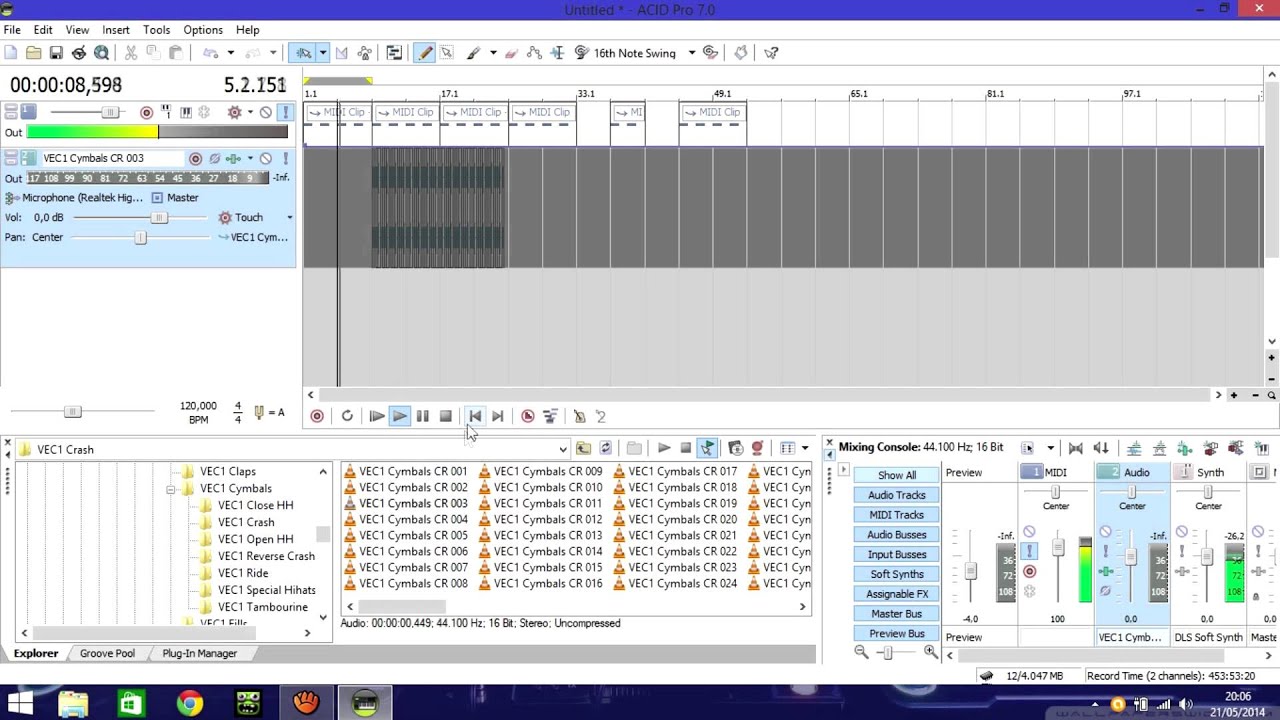Click the Cut scissors toolbar icon
1280x720 pixels.
(131, 53)
